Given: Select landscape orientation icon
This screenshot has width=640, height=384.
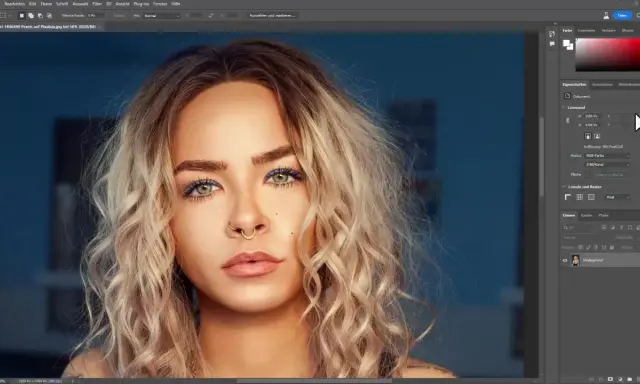Looking at the screenshot, I should (x=597, y=136).
